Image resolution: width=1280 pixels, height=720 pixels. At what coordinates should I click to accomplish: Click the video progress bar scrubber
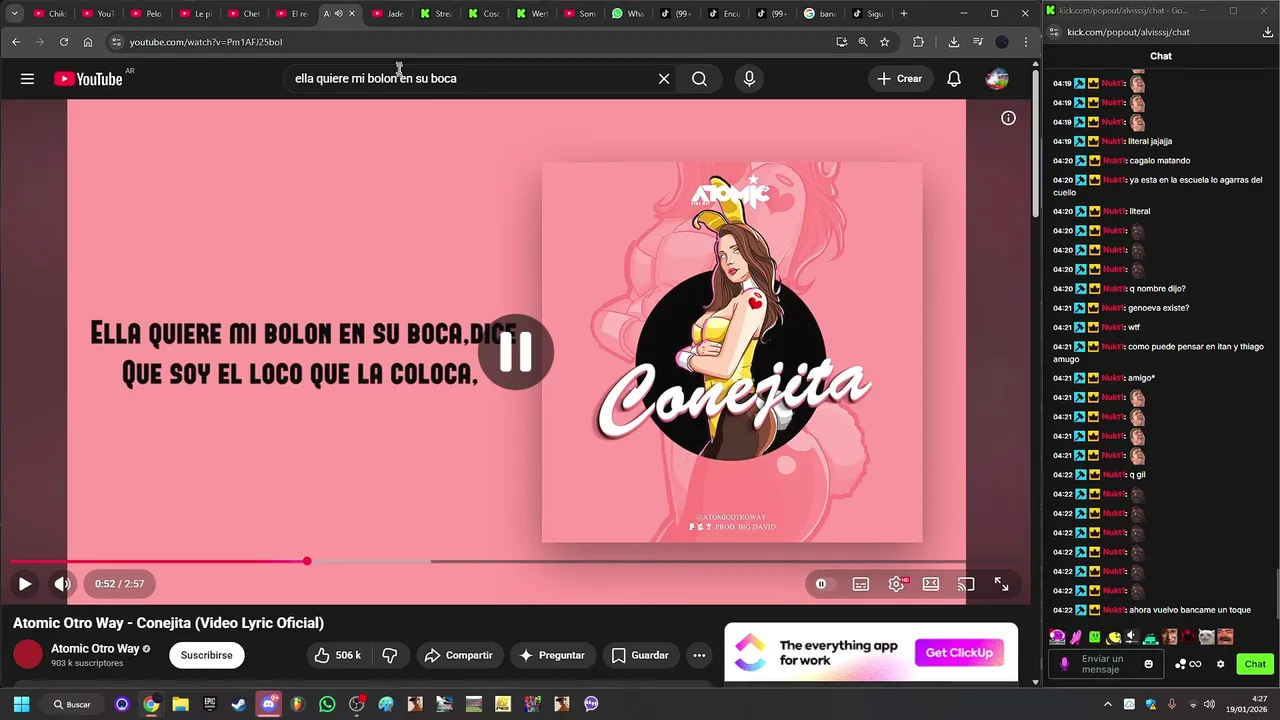coord(307,561)
